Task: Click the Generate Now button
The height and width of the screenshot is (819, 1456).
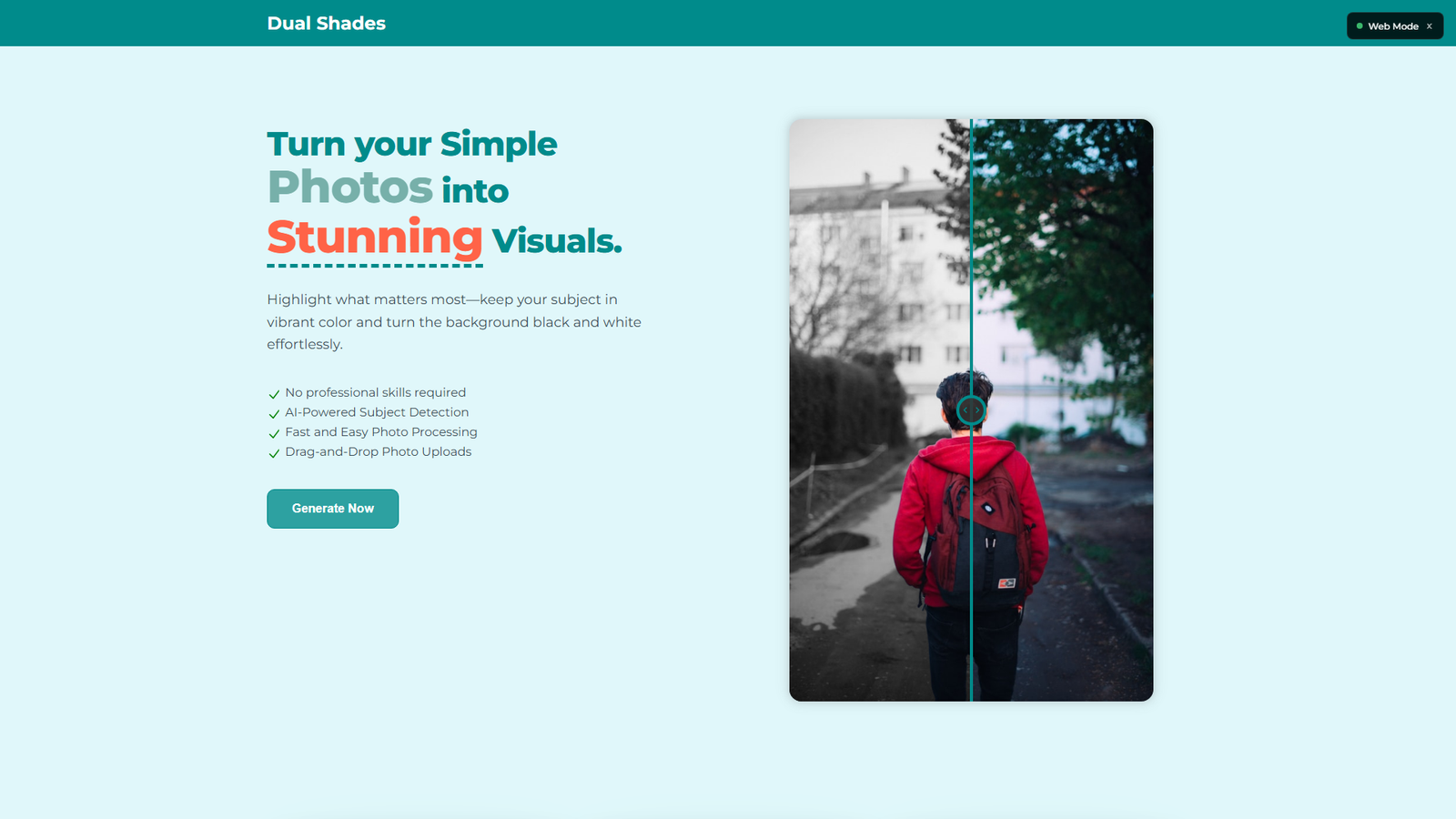Action: click(332, 509)
